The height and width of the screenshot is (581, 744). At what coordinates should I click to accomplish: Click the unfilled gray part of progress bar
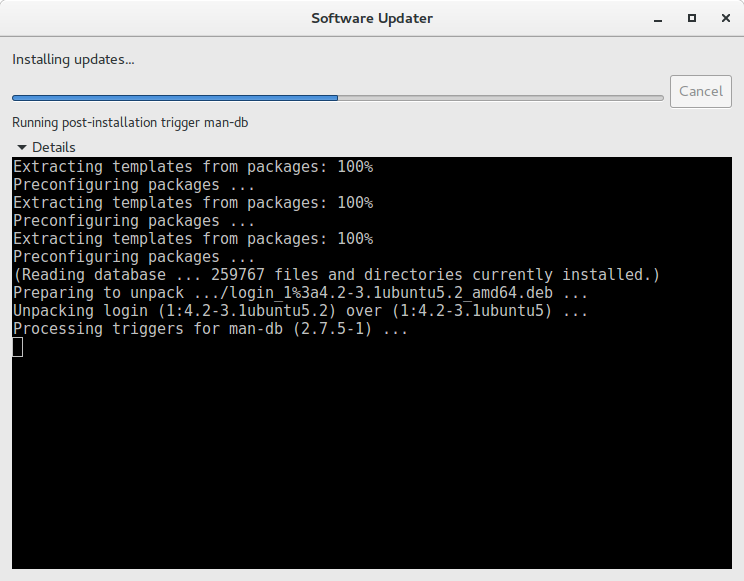[x=500, y=98]
